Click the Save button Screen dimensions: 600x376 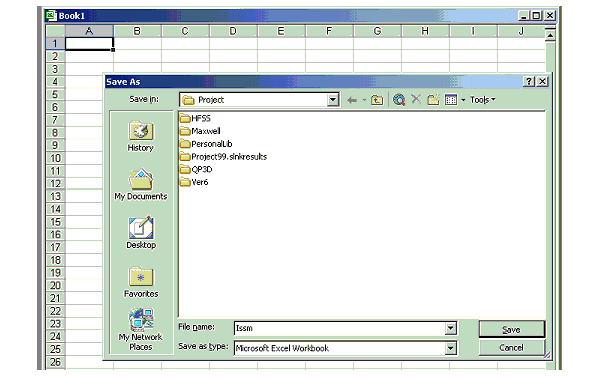click(511, 329)
